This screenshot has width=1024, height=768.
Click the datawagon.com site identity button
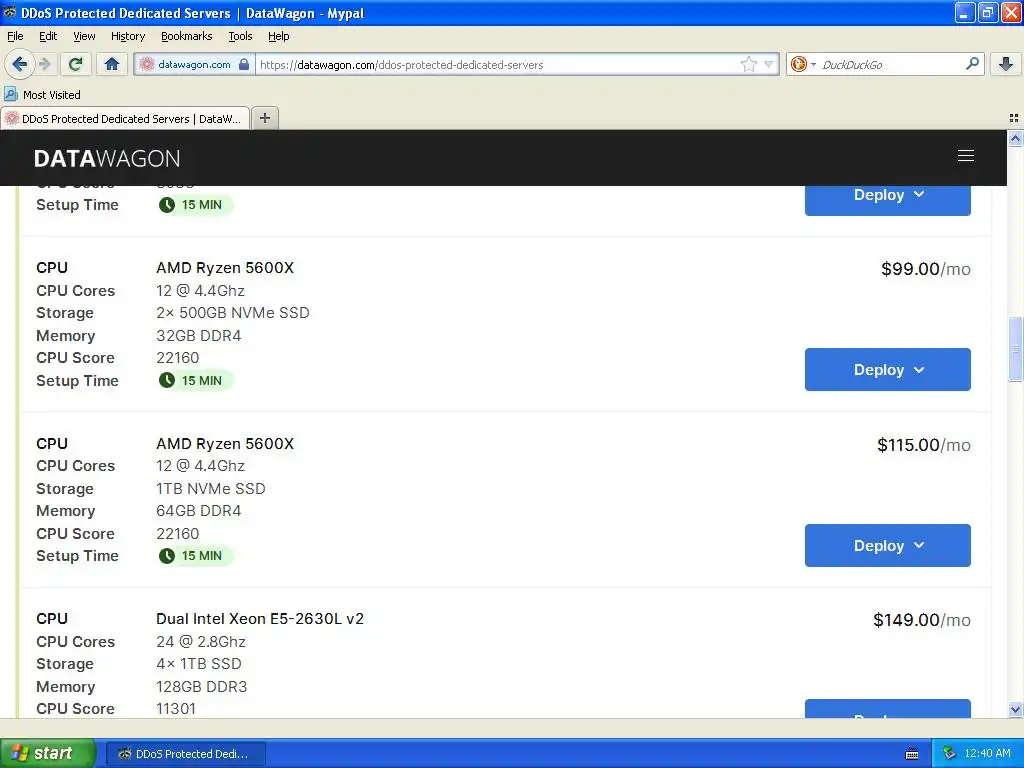pos(194,64)
